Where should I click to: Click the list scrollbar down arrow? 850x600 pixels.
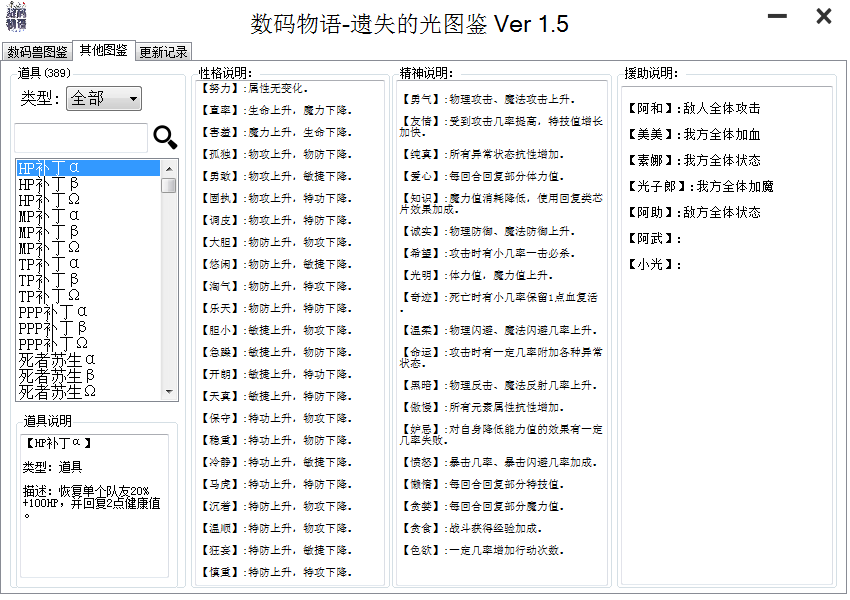pyautogui.click(x=169, y=392)
